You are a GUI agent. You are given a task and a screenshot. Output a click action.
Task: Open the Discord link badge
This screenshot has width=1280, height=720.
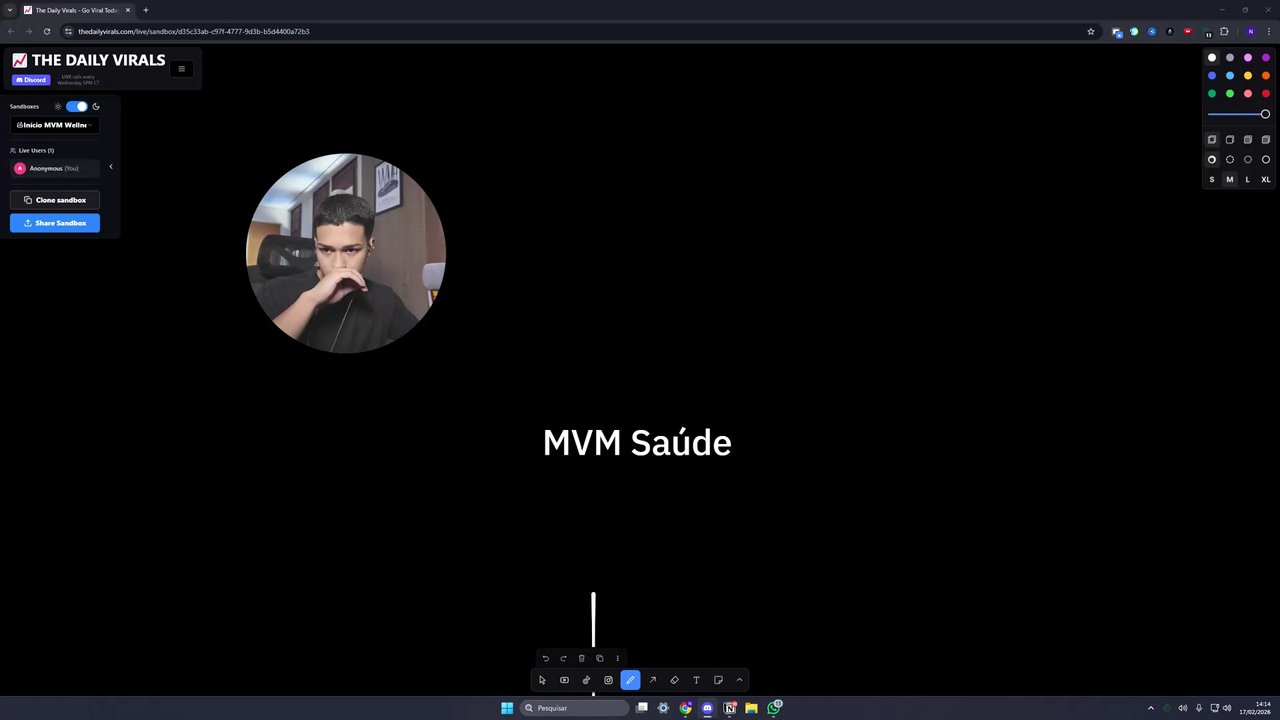click(31, 80)
